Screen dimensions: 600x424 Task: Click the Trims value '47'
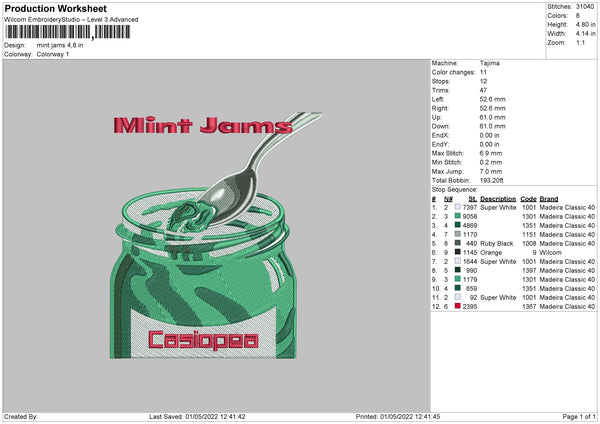[x=483, y=90]
